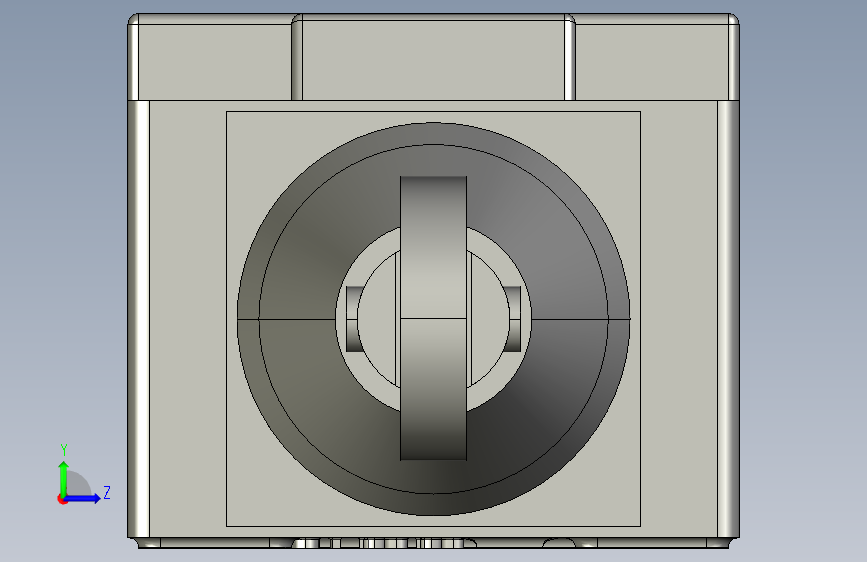Select the top center raised block of the housing

434,58
